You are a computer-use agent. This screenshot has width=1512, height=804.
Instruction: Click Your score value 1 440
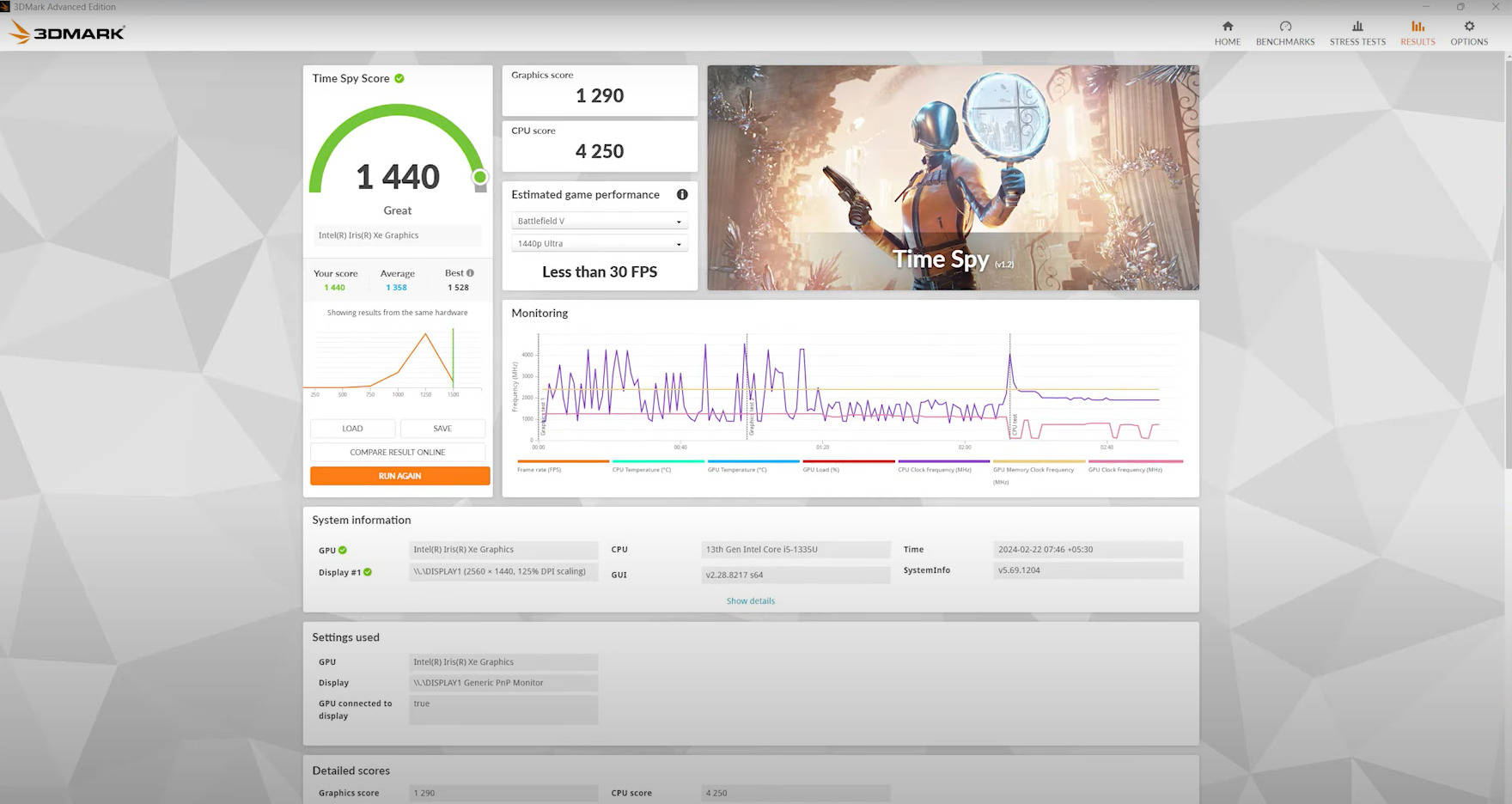point(334,288)
